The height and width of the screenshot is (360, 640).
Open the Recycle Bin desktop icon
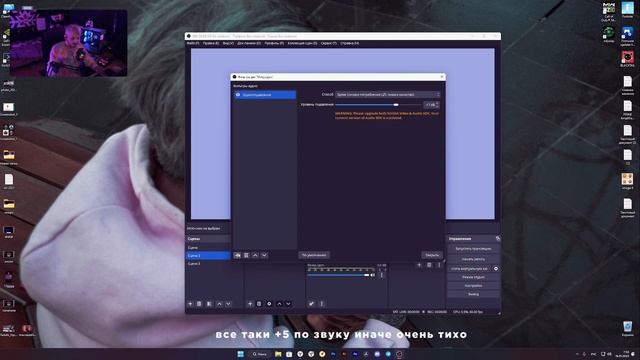(x=627, y=329)
